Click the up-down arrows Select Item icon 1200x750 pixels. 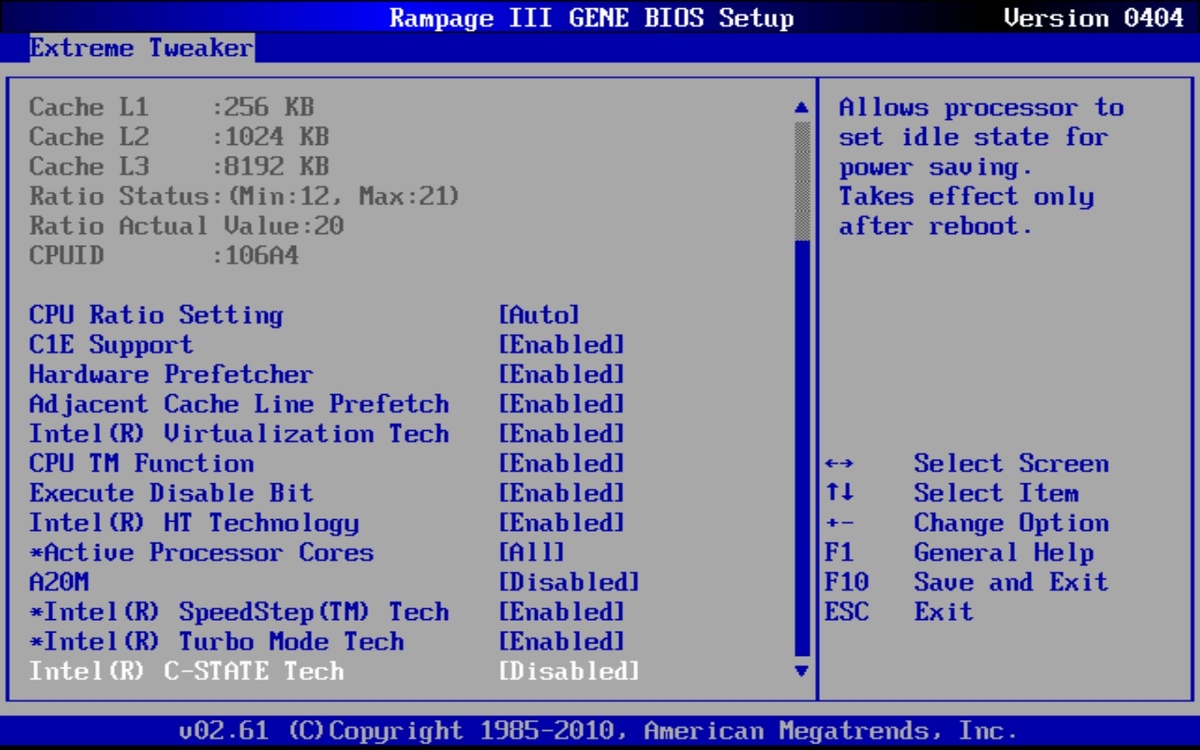(x=838, y=493)
